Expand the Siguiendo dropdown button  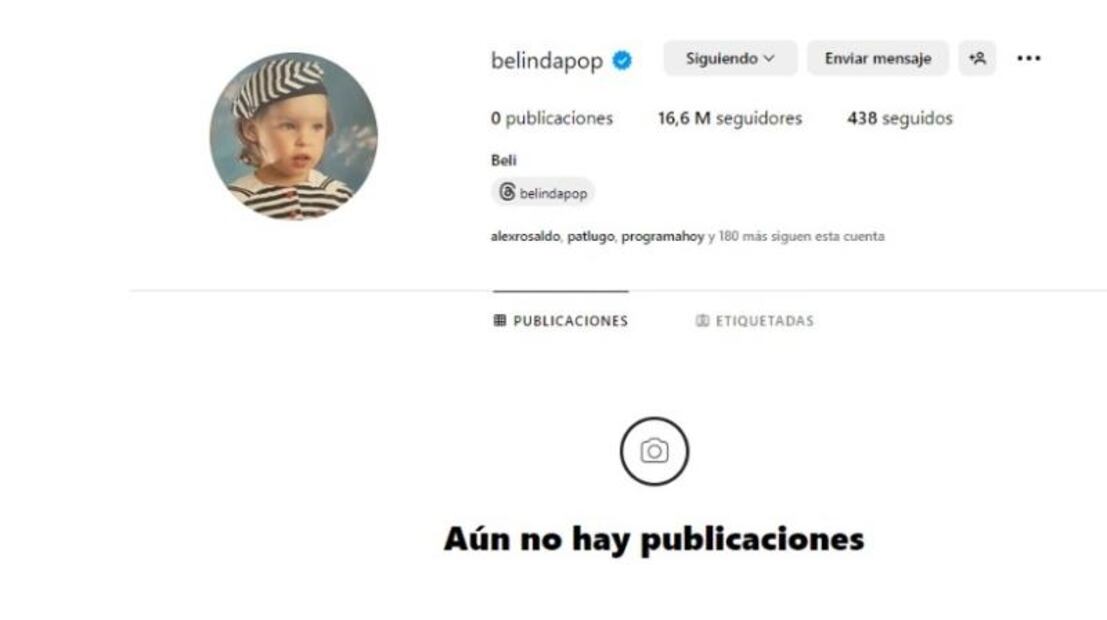tap(731, 59)
